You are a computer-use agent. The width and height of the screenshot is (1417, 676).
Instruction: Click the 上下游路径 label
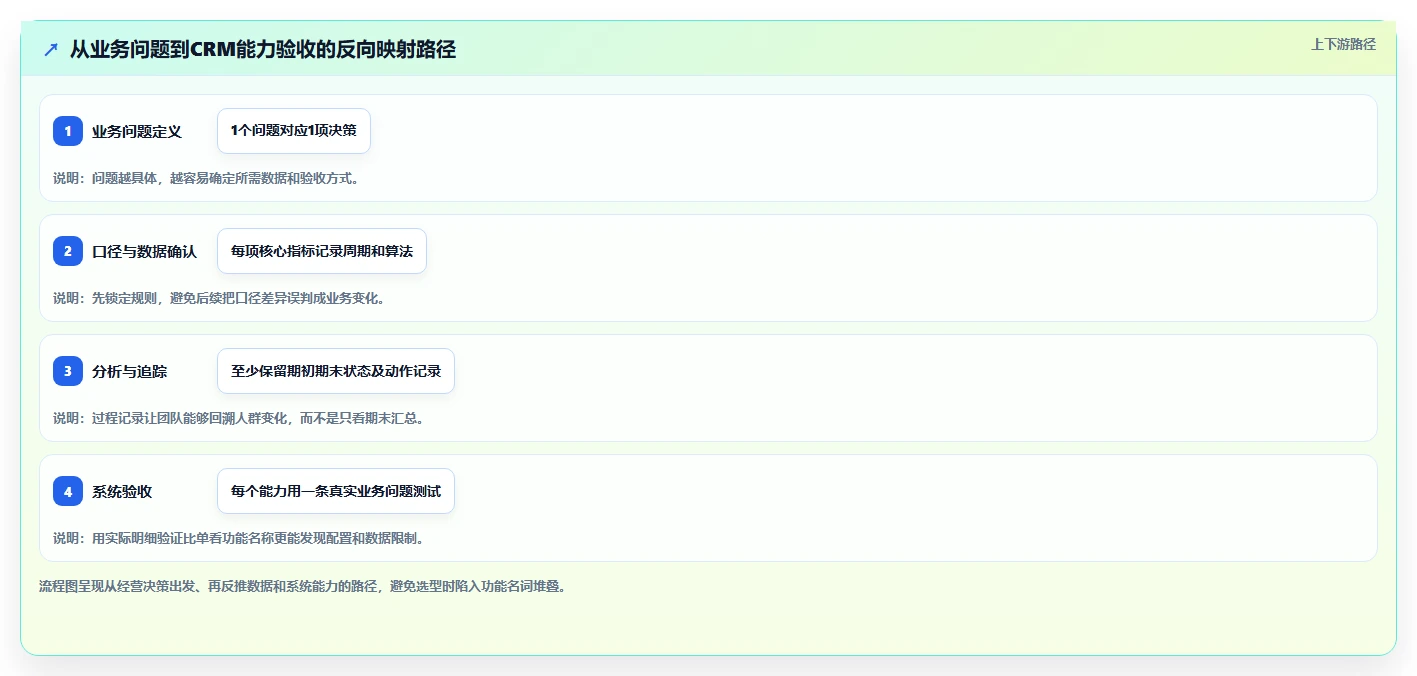pos(1343,44)
